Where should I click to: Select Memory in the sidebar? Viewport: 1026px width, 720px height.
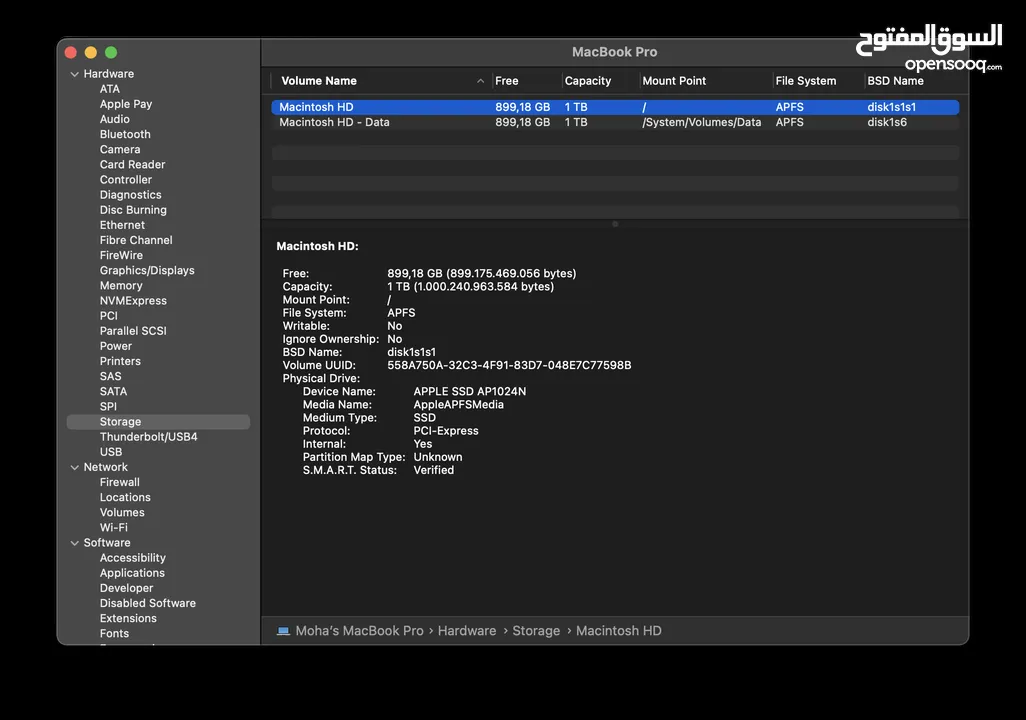tap(121, 285)
